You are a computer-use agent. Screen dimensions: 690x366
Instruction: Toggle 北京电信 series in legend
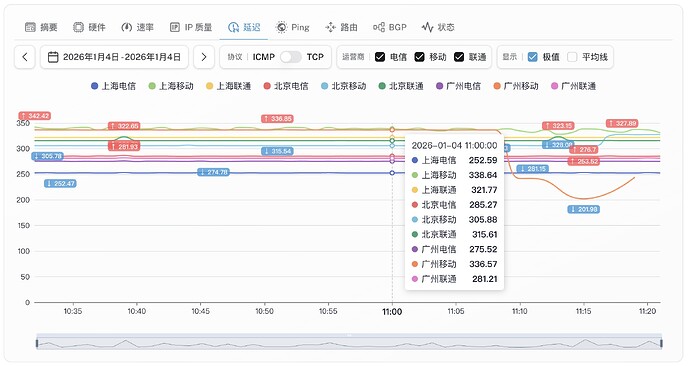(286, 86)
